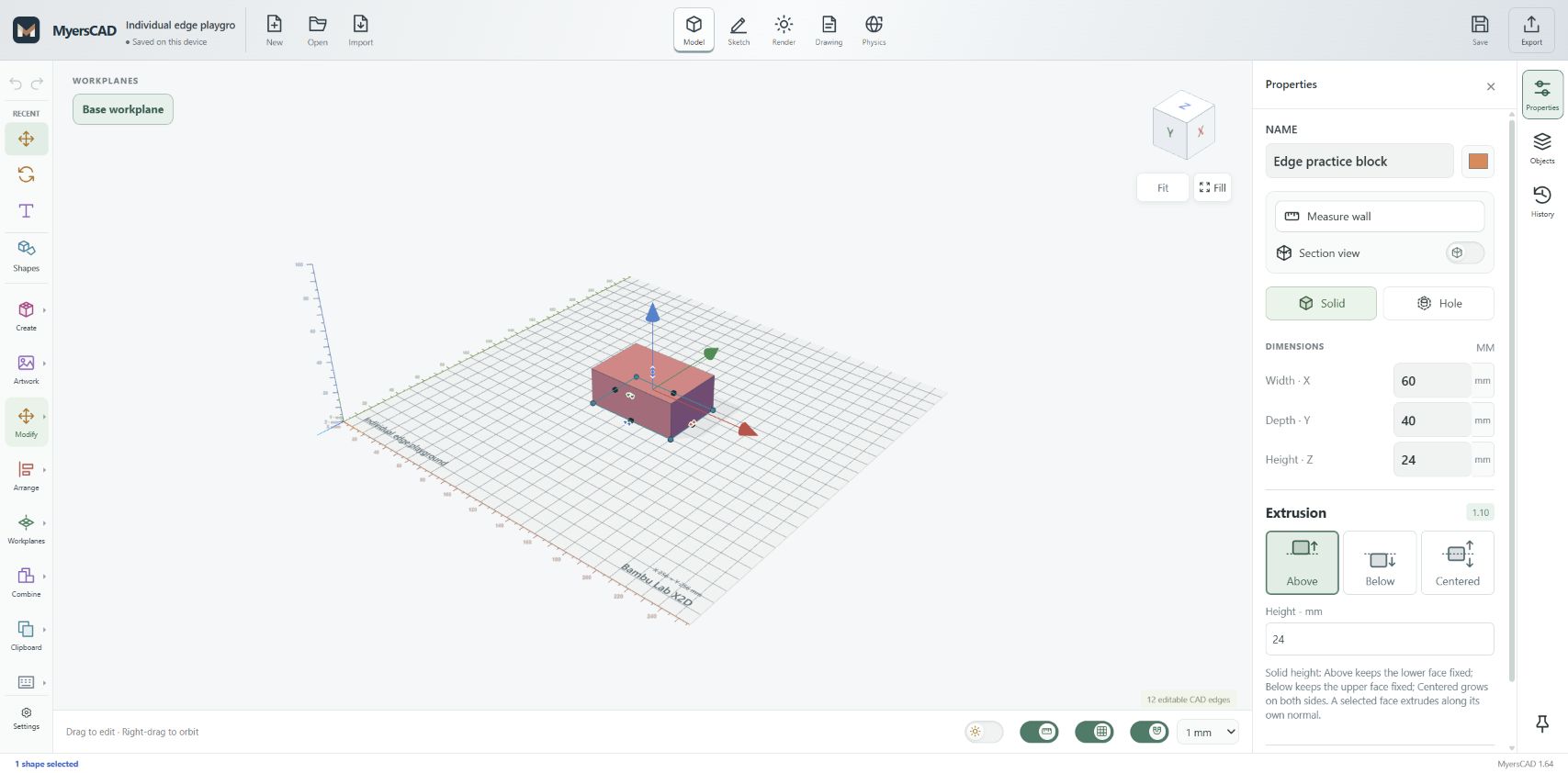Screen dimensions: 1568x773
Task: Click the pin icon in right sidebar
Action: coord(1542,723)
